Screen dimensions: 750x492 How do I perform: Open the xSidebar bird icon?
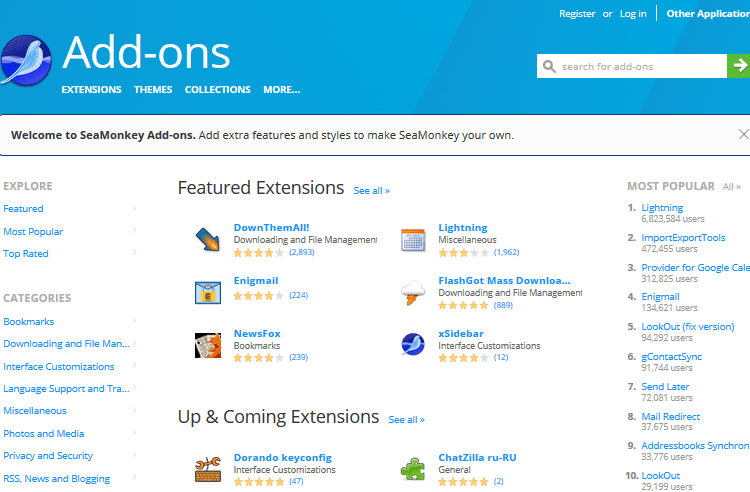(413, 345)
